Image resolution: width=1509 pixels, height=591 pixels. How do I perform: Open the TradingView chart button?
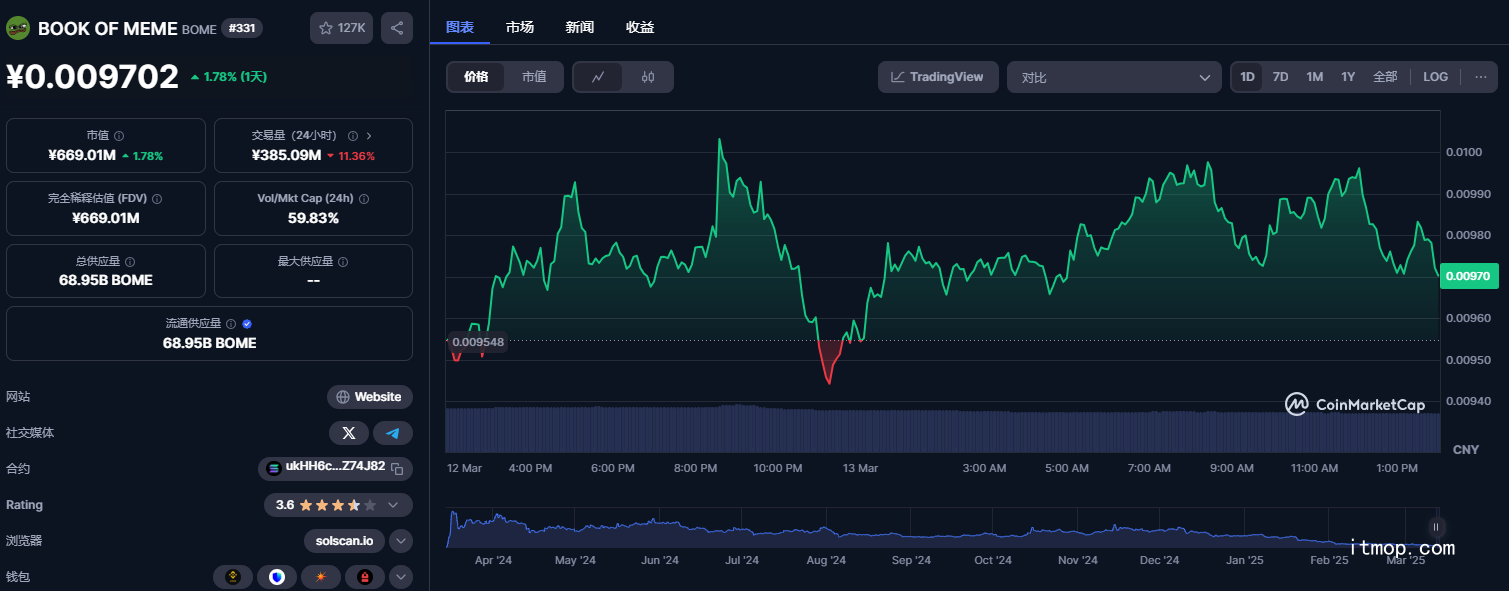click(938, 77)
